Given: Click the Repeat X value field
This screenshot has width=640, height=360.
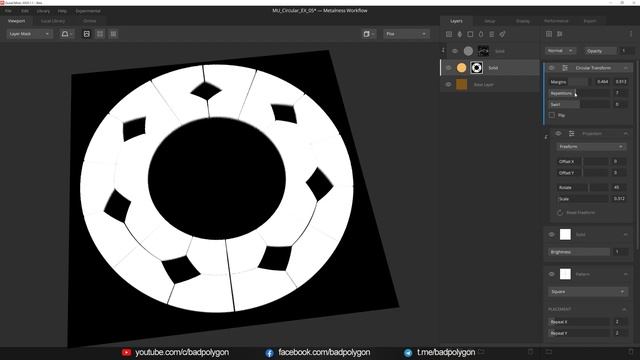Looking at the screenshot, I should (x=621, y=322).
